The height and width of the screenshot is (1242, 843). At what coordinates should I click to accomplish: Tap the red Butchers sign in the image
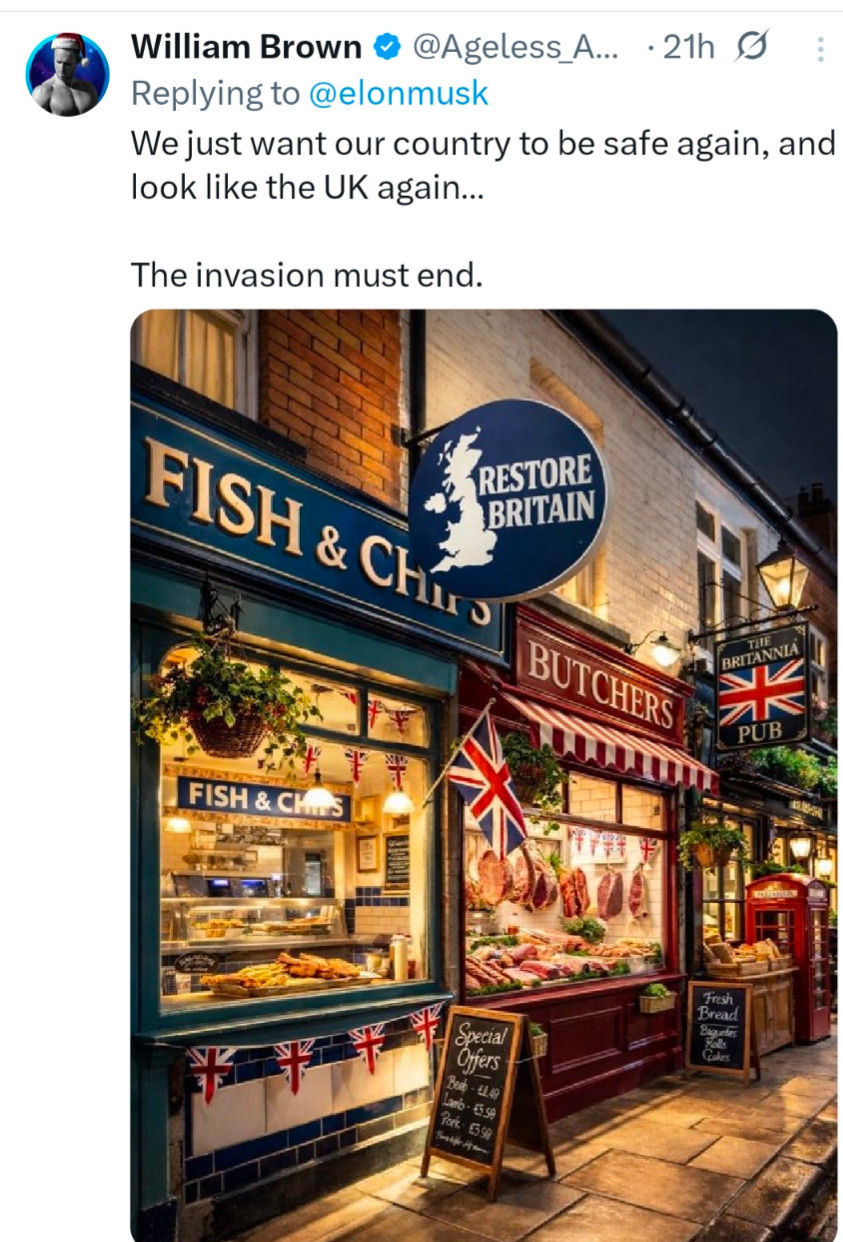pos(601,685)
